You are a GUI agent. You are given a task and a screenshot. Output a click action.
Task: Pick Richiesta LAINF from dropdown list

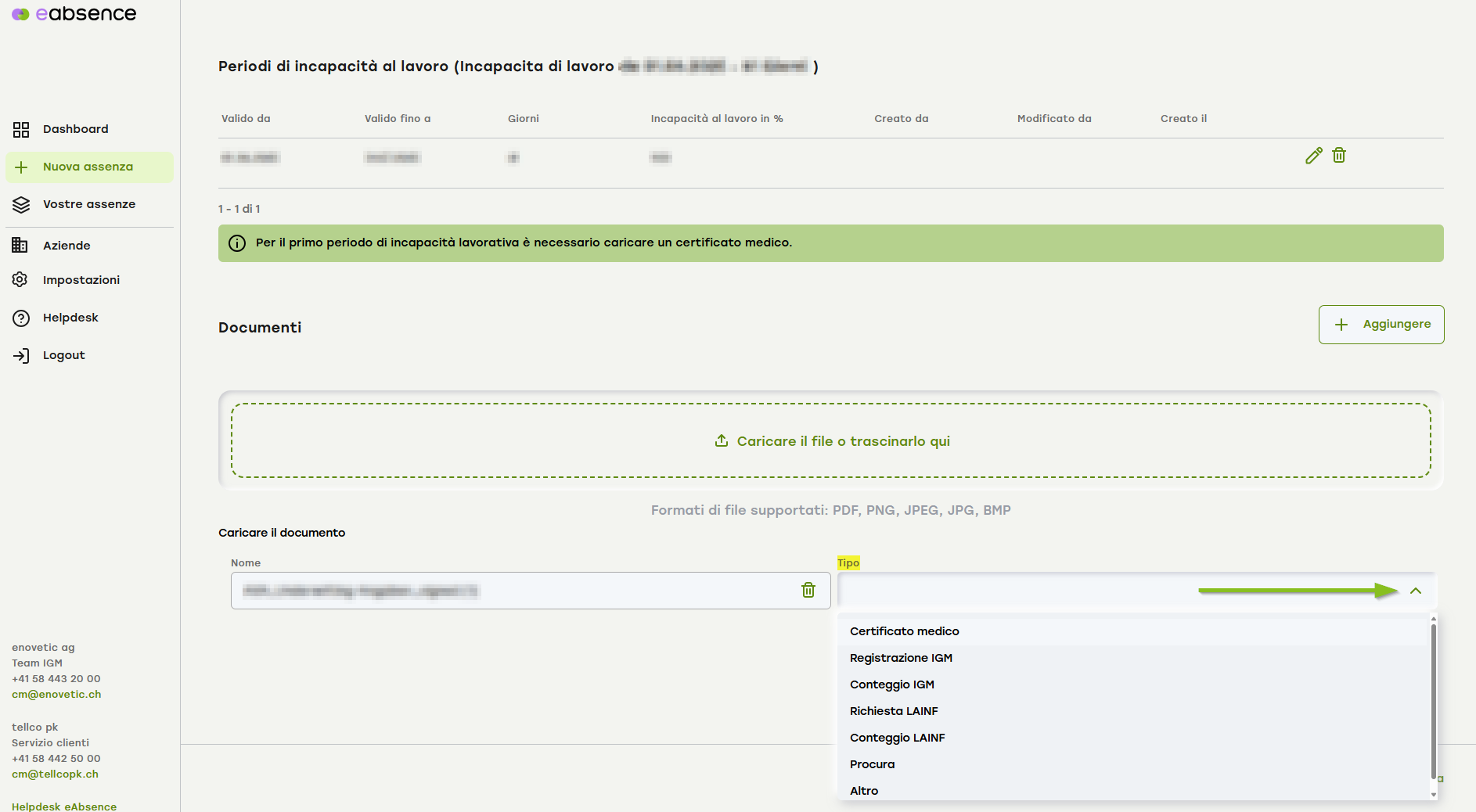[x=894, y=711]
